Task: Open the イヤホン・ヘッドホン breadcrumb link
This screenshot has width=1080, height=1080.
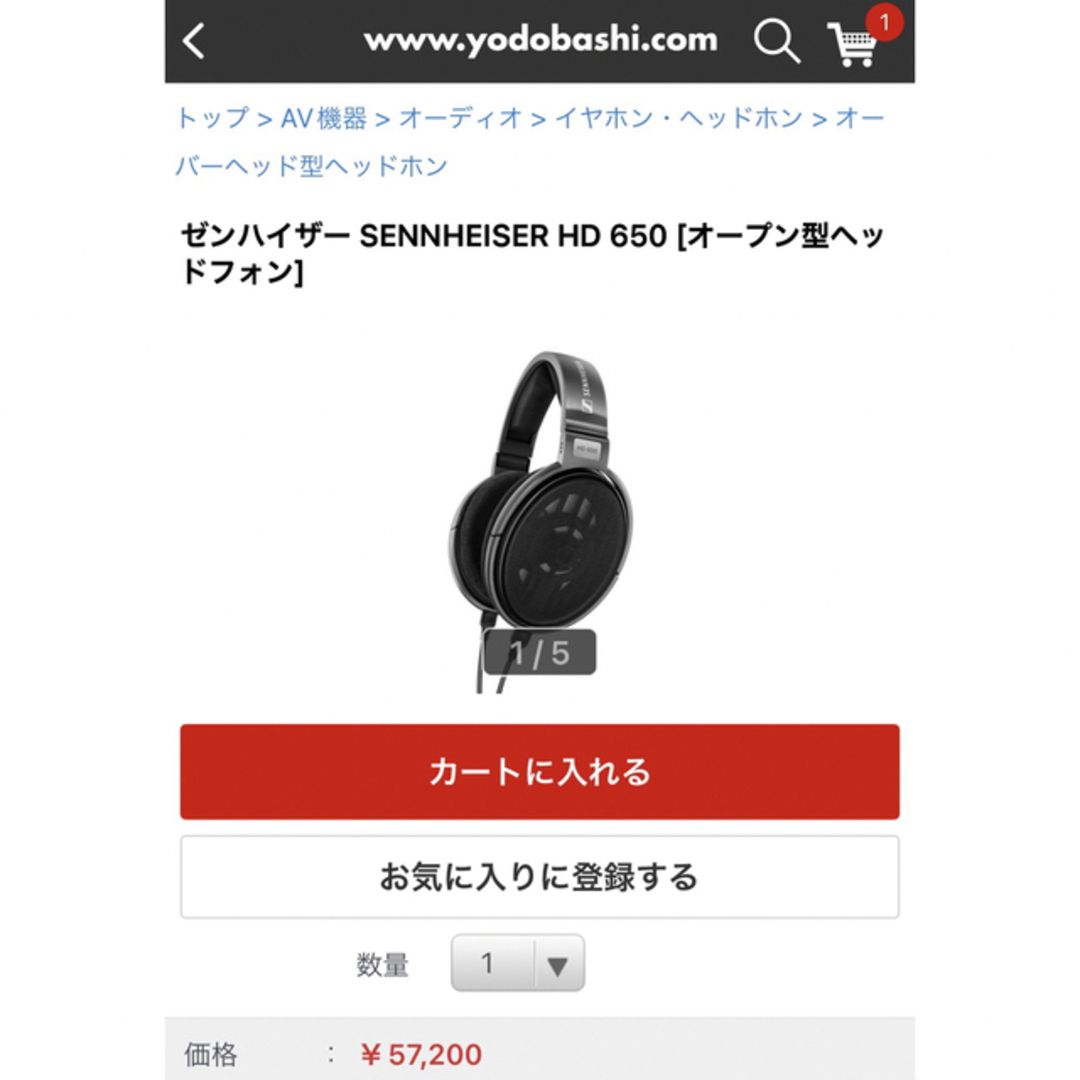Action: [x=678, y=118]
